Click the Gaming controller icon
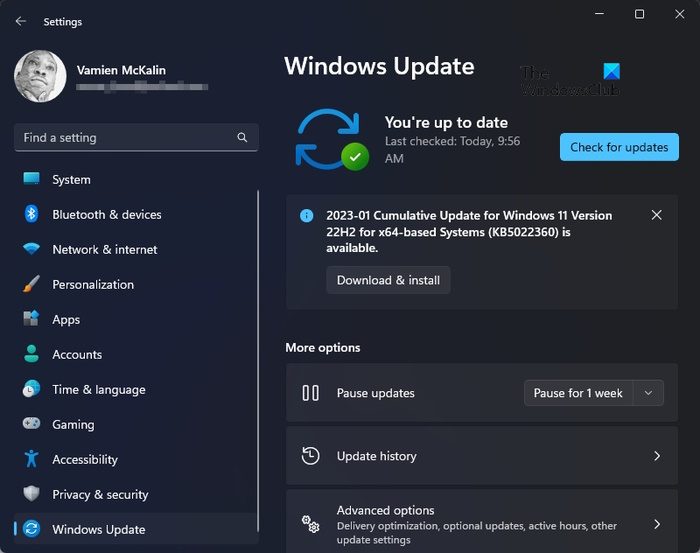The image size is (700, 553). click(31, 423)
